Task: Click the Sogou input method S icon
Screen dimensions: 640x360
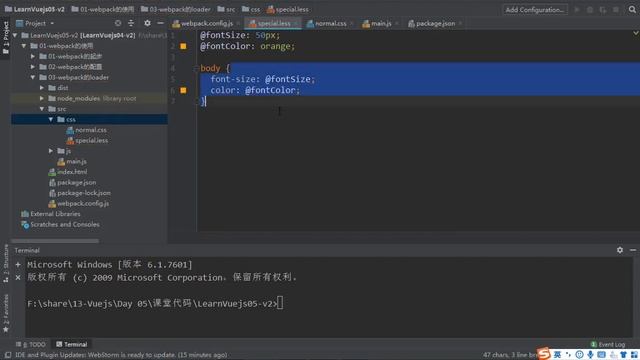Action: (544, 353)
